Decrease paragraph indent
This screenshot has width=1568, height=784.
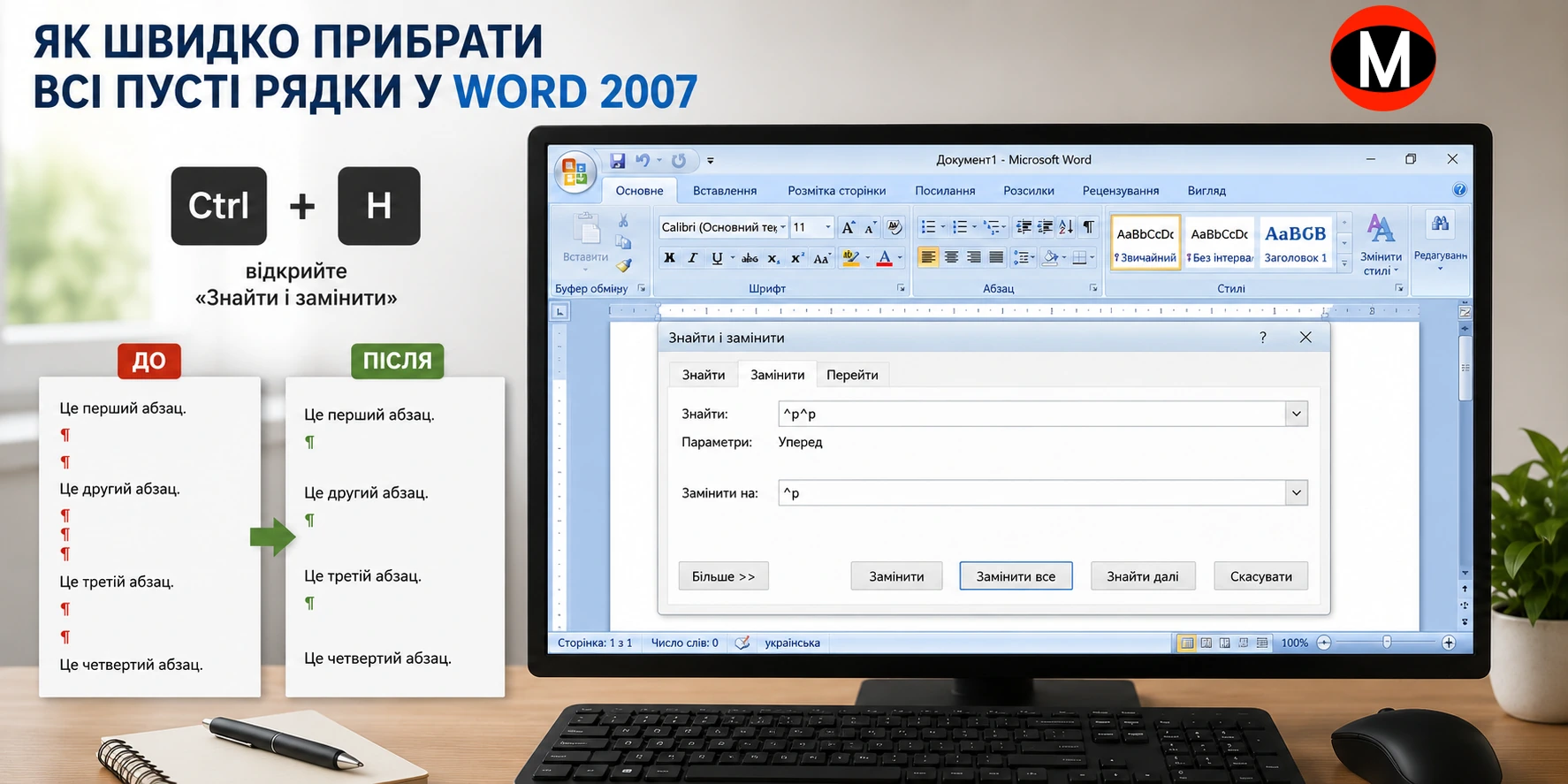pyautogui.click(x=1024, y=227)
